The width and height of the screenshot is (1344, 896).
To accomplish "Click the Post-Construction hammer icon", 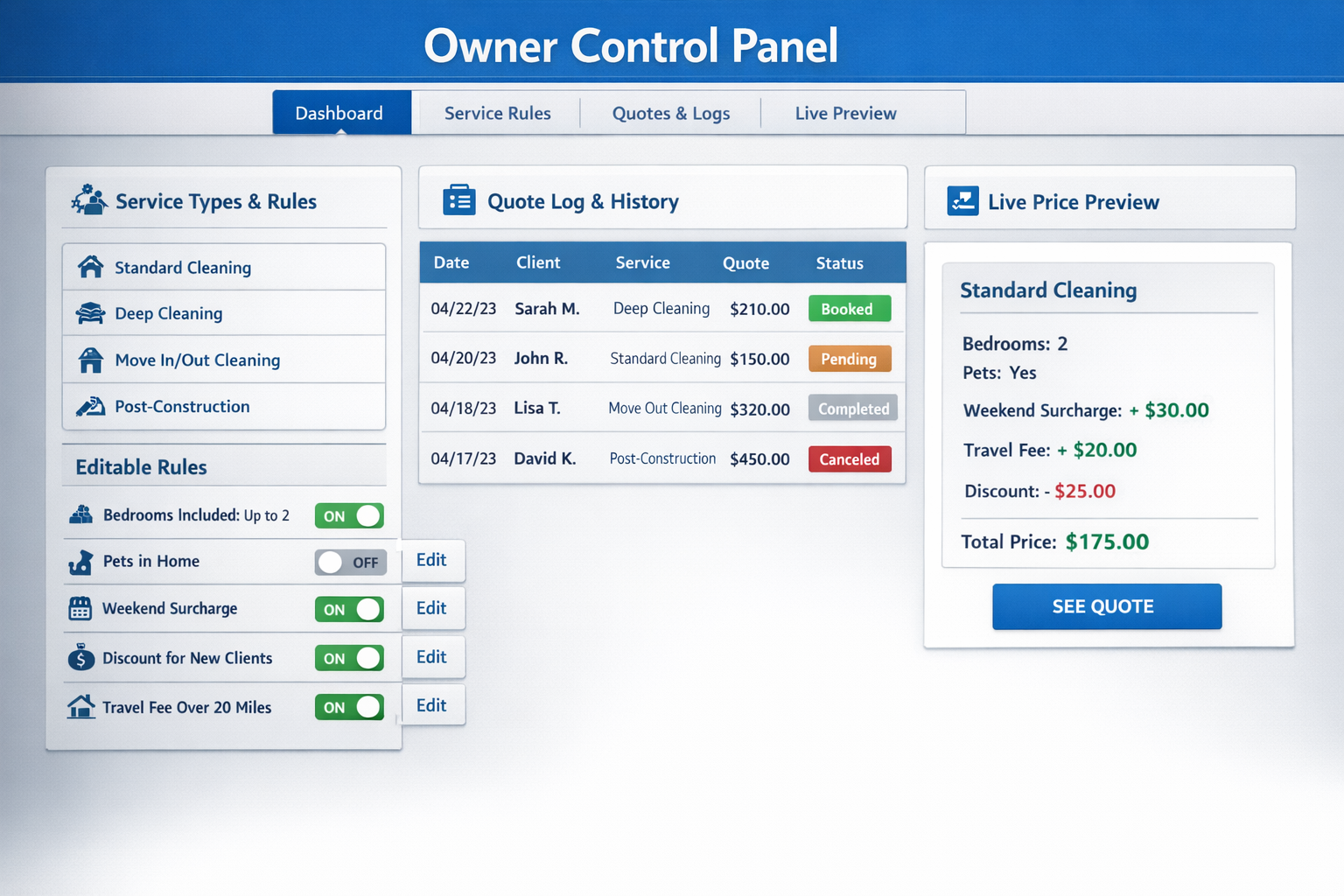I will coord(90,406).
